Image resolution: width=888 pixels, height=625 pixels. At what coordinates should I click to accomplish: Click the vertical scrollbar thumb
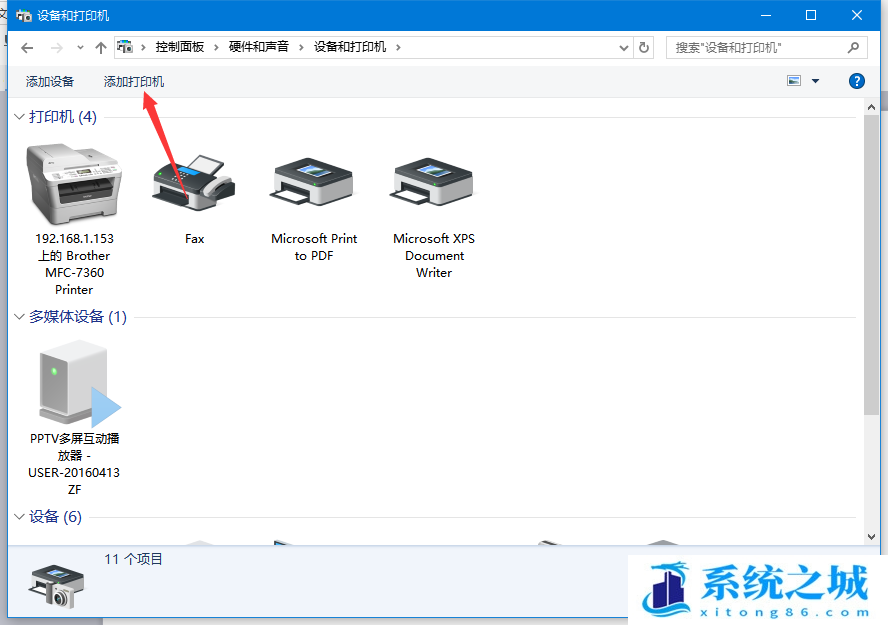pos(871,264)
